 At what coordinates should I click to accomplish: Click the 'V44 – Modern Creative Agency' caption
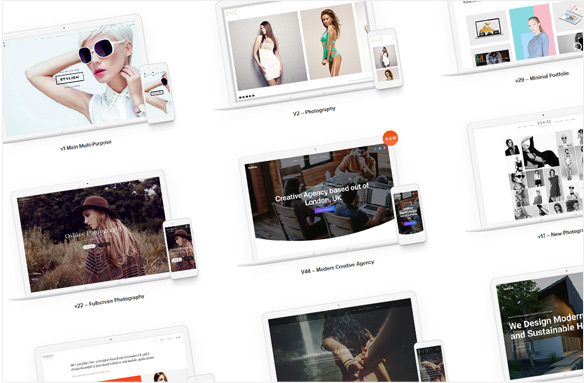[x=337, y=267]
